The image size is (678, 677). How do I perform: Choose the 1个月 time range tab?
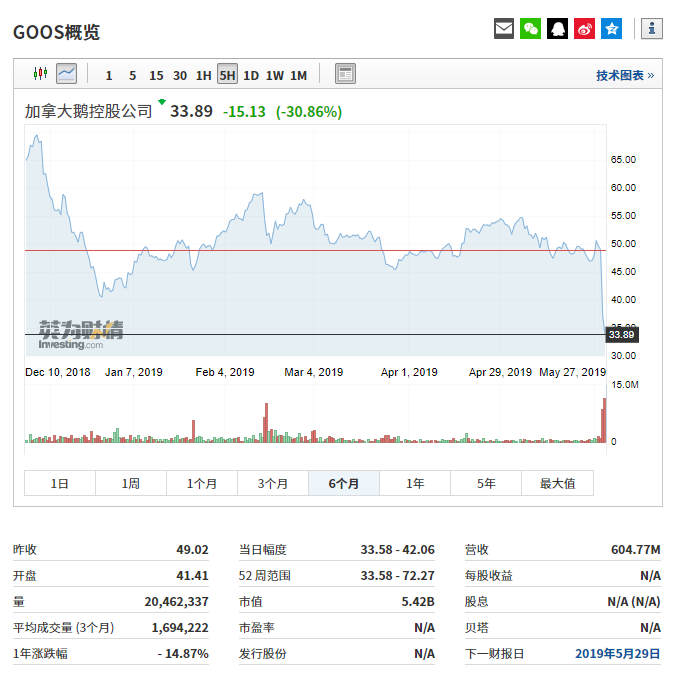tap(201, 483)
